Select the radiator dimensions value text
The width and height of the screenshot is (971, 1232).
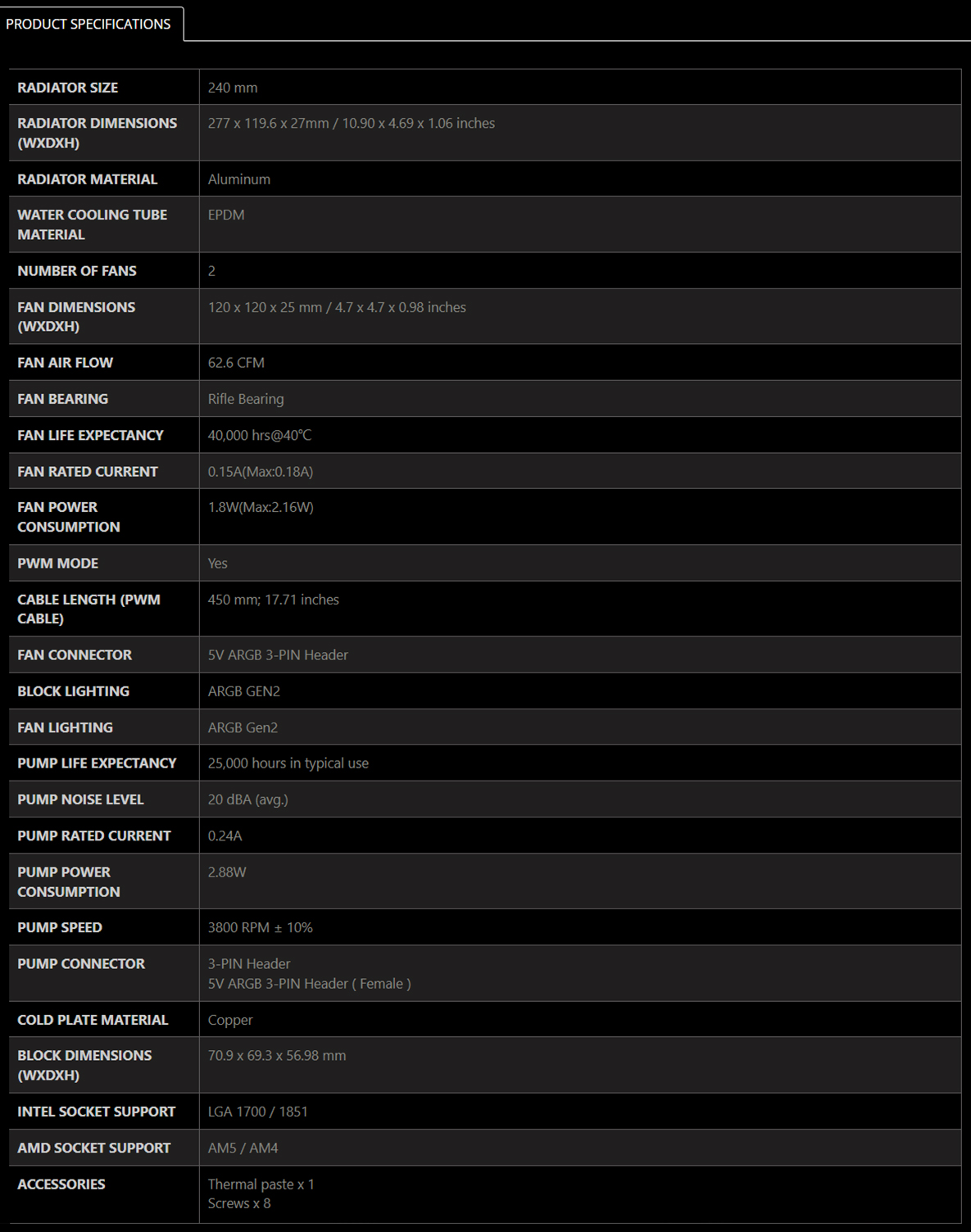click(x=352, y=123)
